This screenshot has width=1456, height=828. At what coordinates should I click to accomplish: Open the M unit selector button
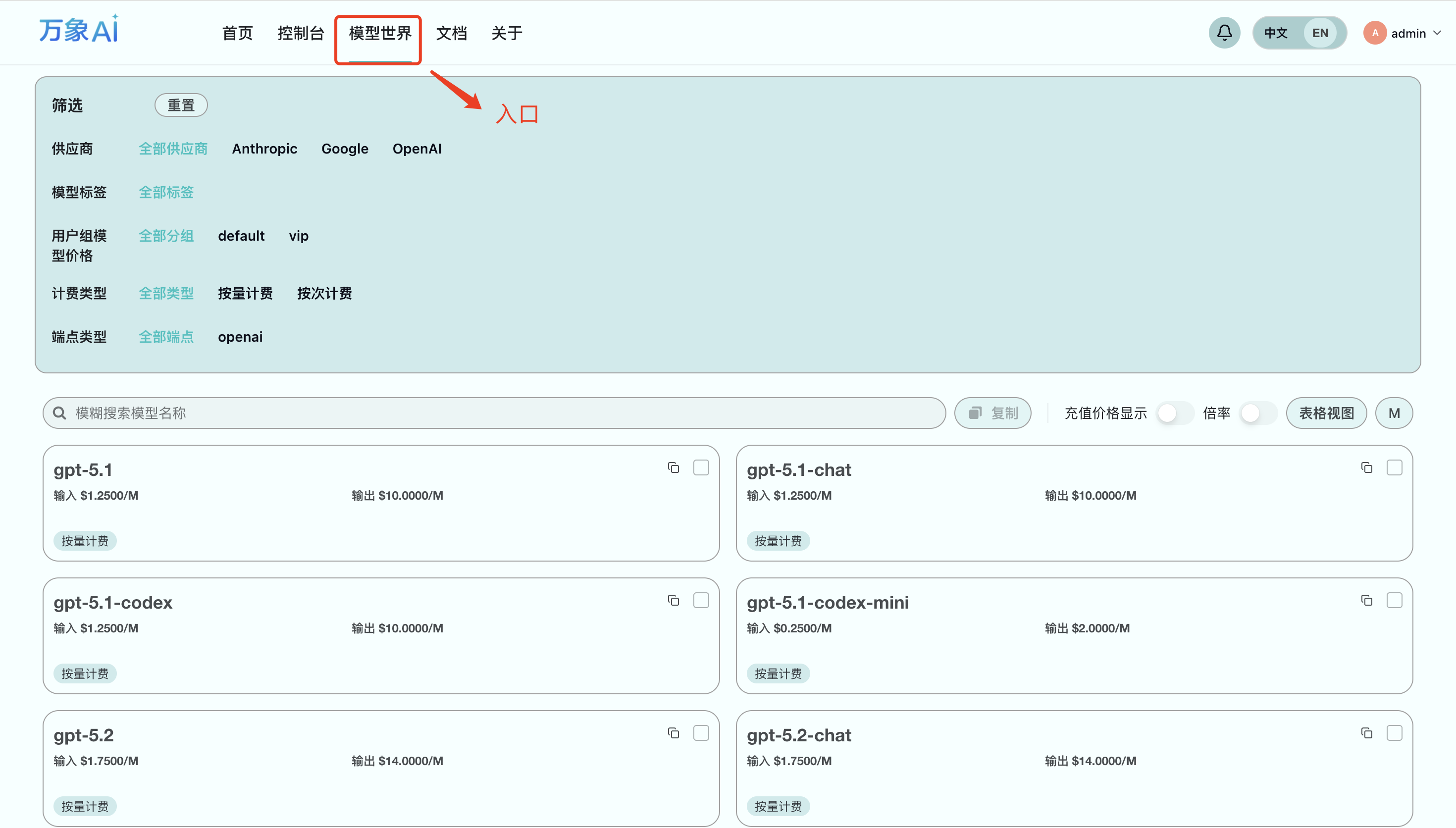click(1394, 414)
